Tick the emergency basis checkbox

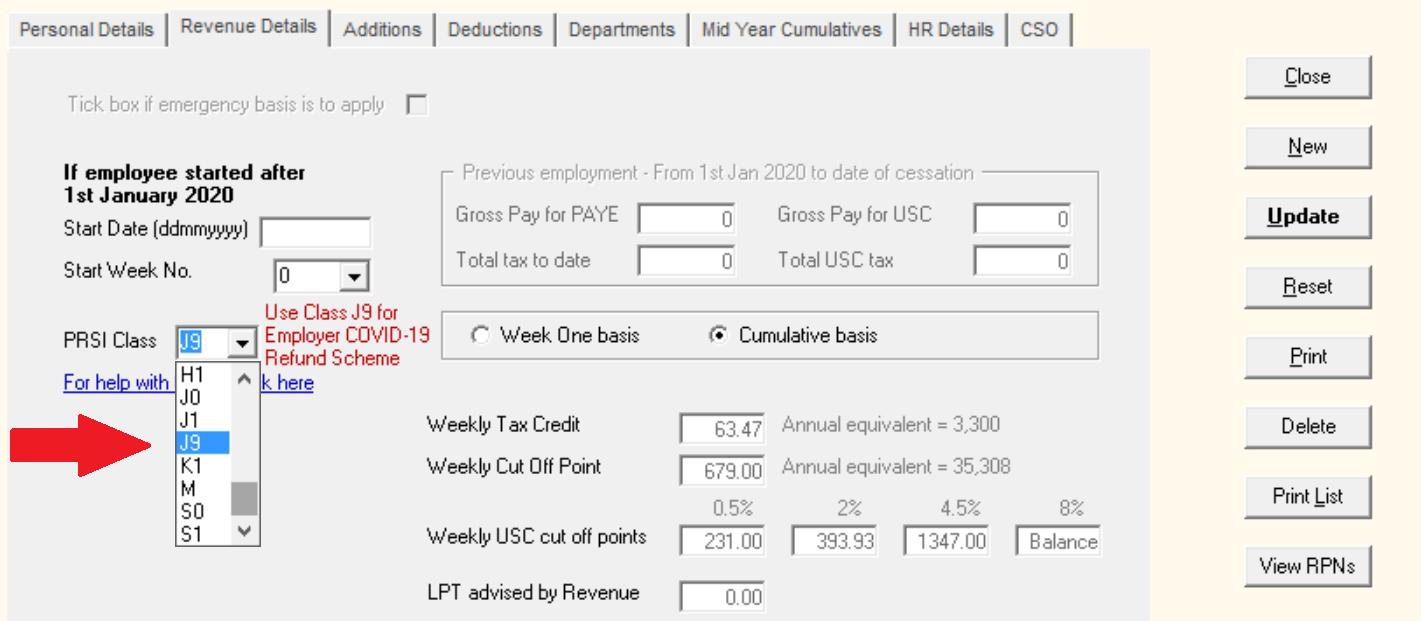pyautogui.click(x=416, y=105)
